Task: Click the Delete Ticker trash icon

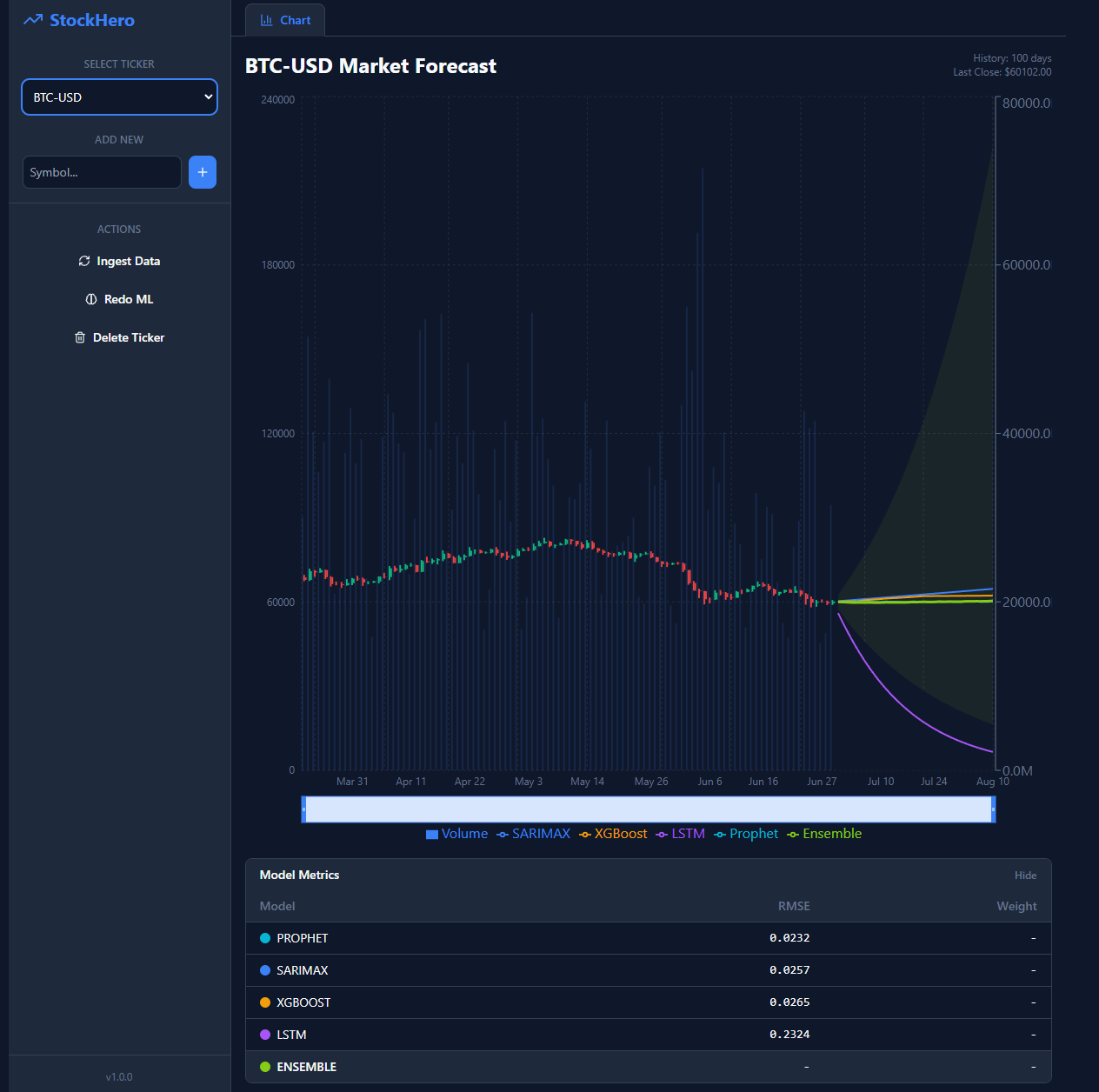Action: 80,337
